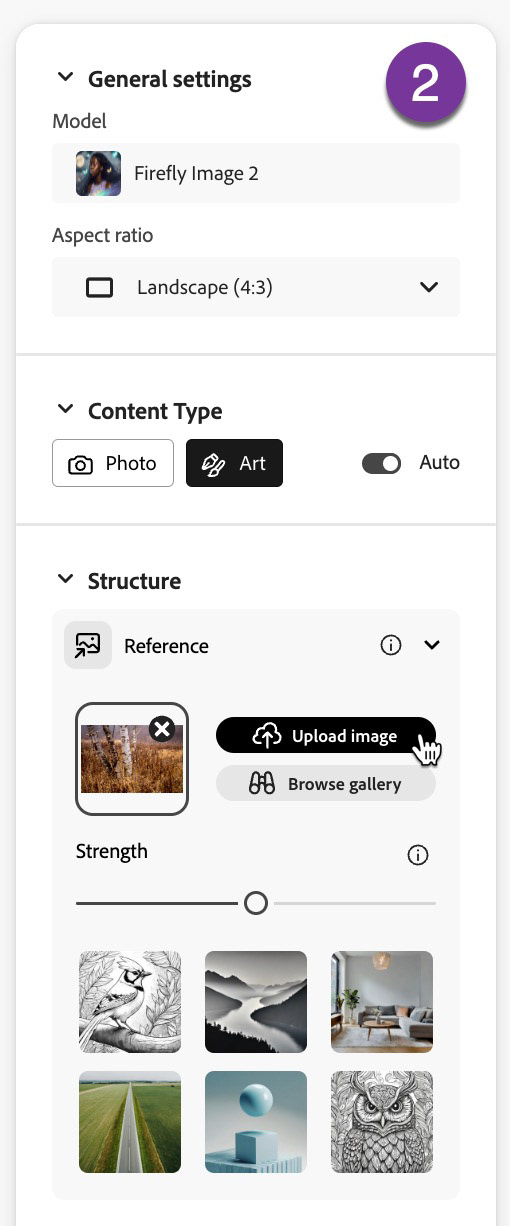Click the Browse gallery button

pos(326,784)
